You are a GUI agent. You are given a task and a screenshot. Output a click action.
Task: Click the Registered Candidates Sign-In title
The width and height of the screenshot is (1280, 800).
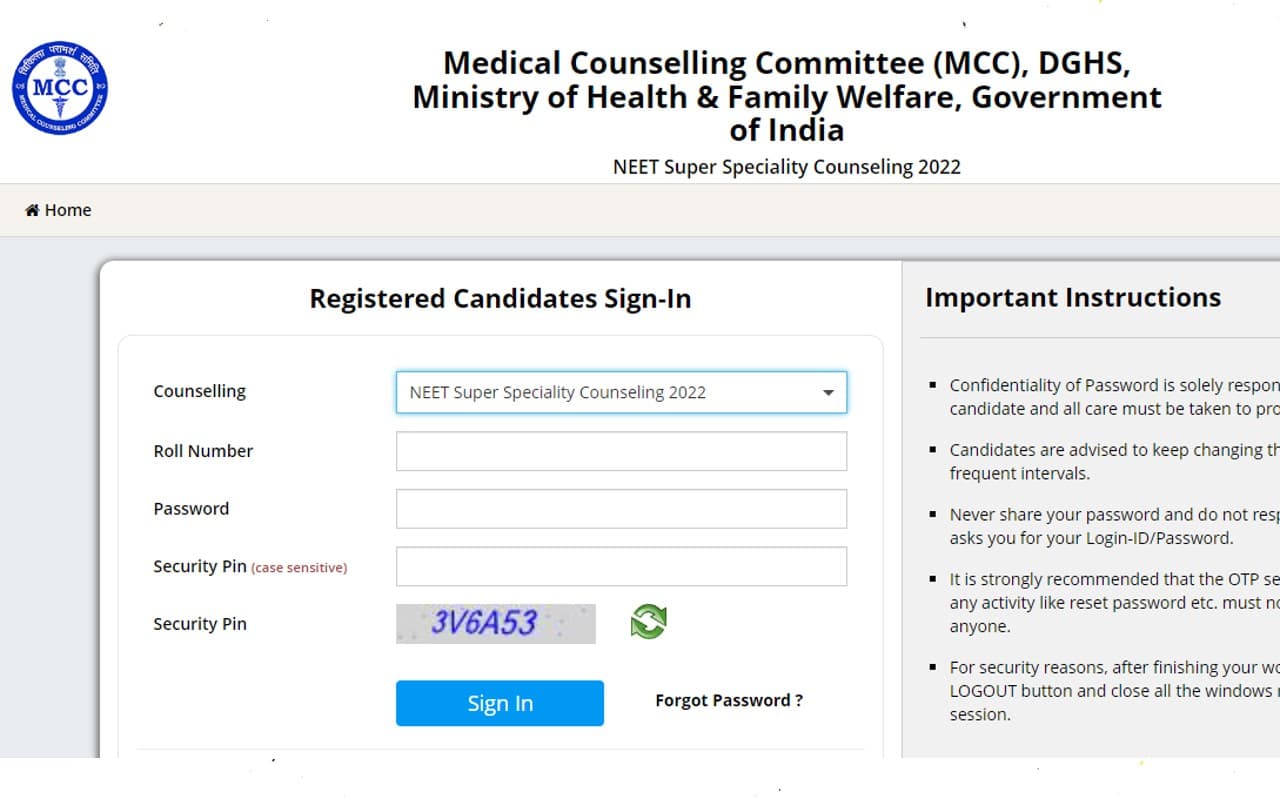500,298
